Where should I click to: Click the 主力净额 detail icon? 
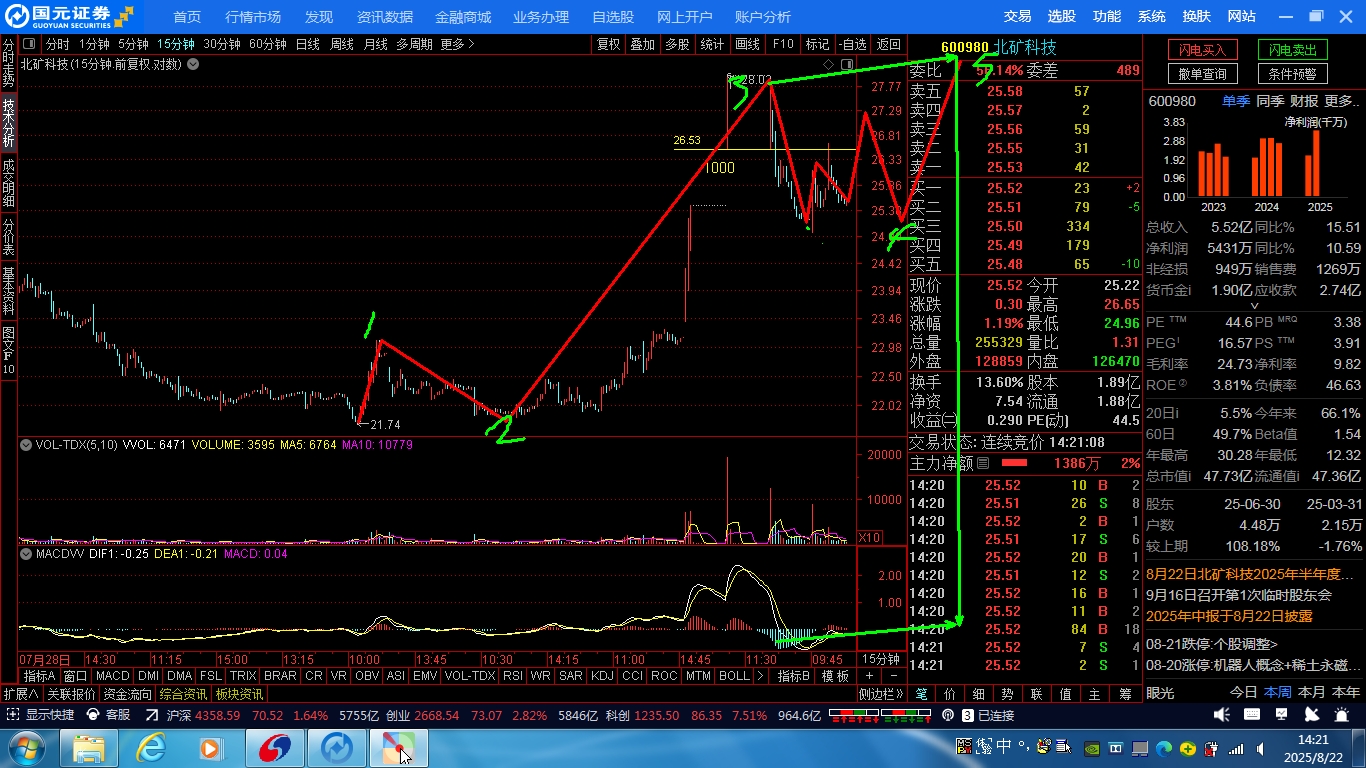point(983,463)
